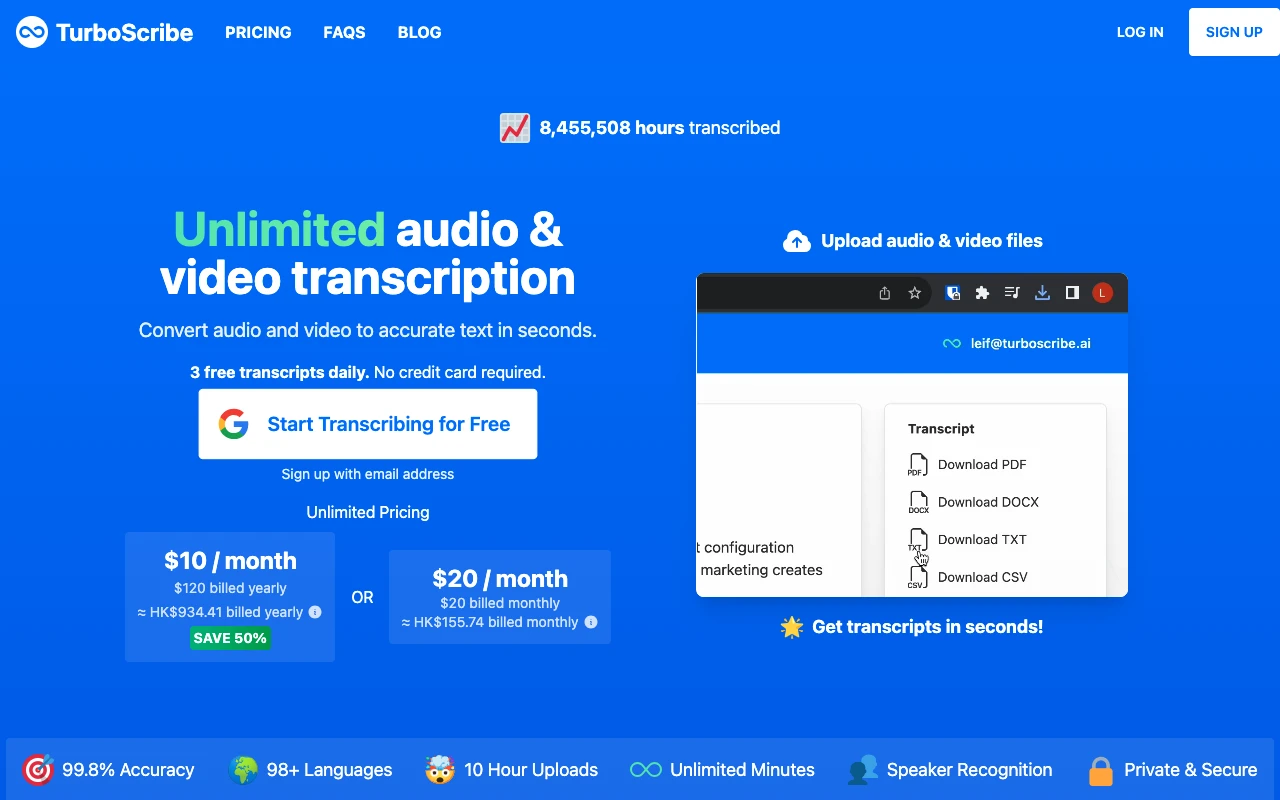Click the red profile avatar L
Screen dimensions: 1280x800
pos(1102,292)
